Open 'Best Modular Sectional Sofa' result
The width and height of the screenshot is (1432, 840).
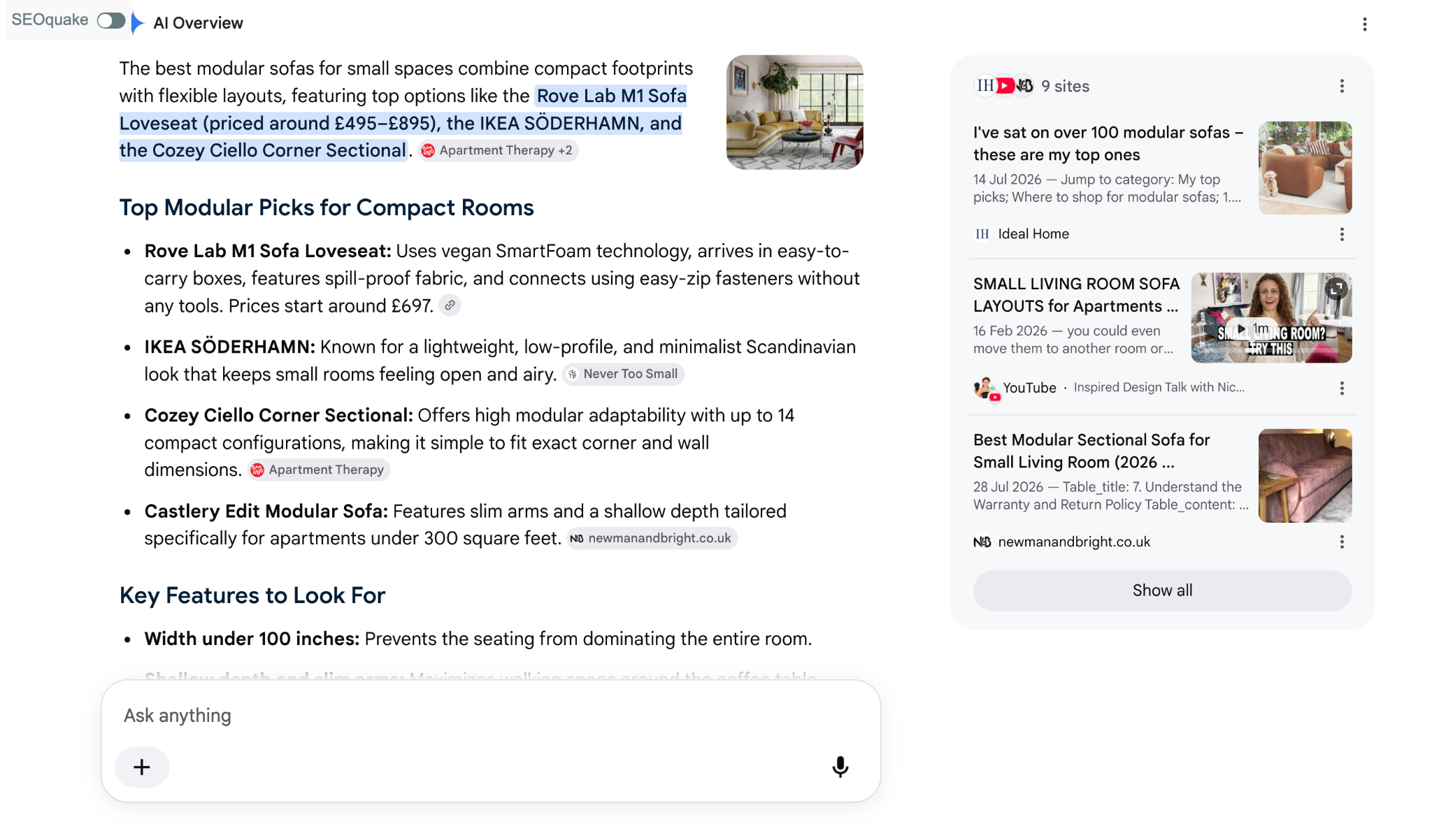pos(1091,451)
